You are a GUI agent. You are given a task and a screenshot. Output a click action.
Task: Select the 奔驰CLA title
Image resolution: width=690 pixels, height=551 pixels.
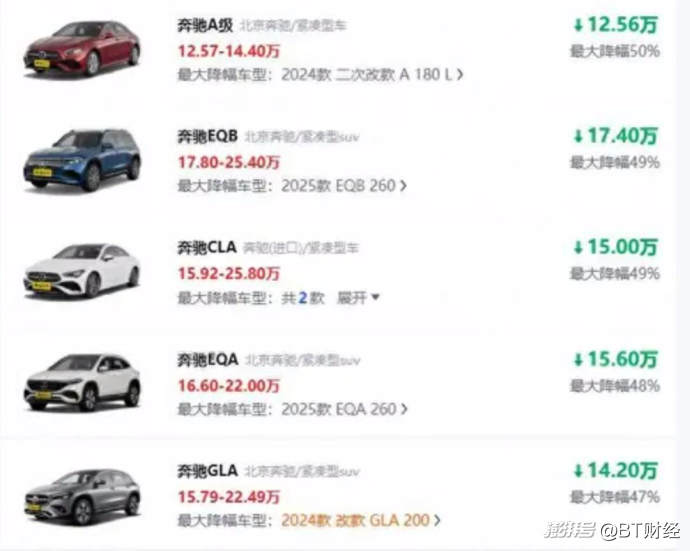coord(207,247)
